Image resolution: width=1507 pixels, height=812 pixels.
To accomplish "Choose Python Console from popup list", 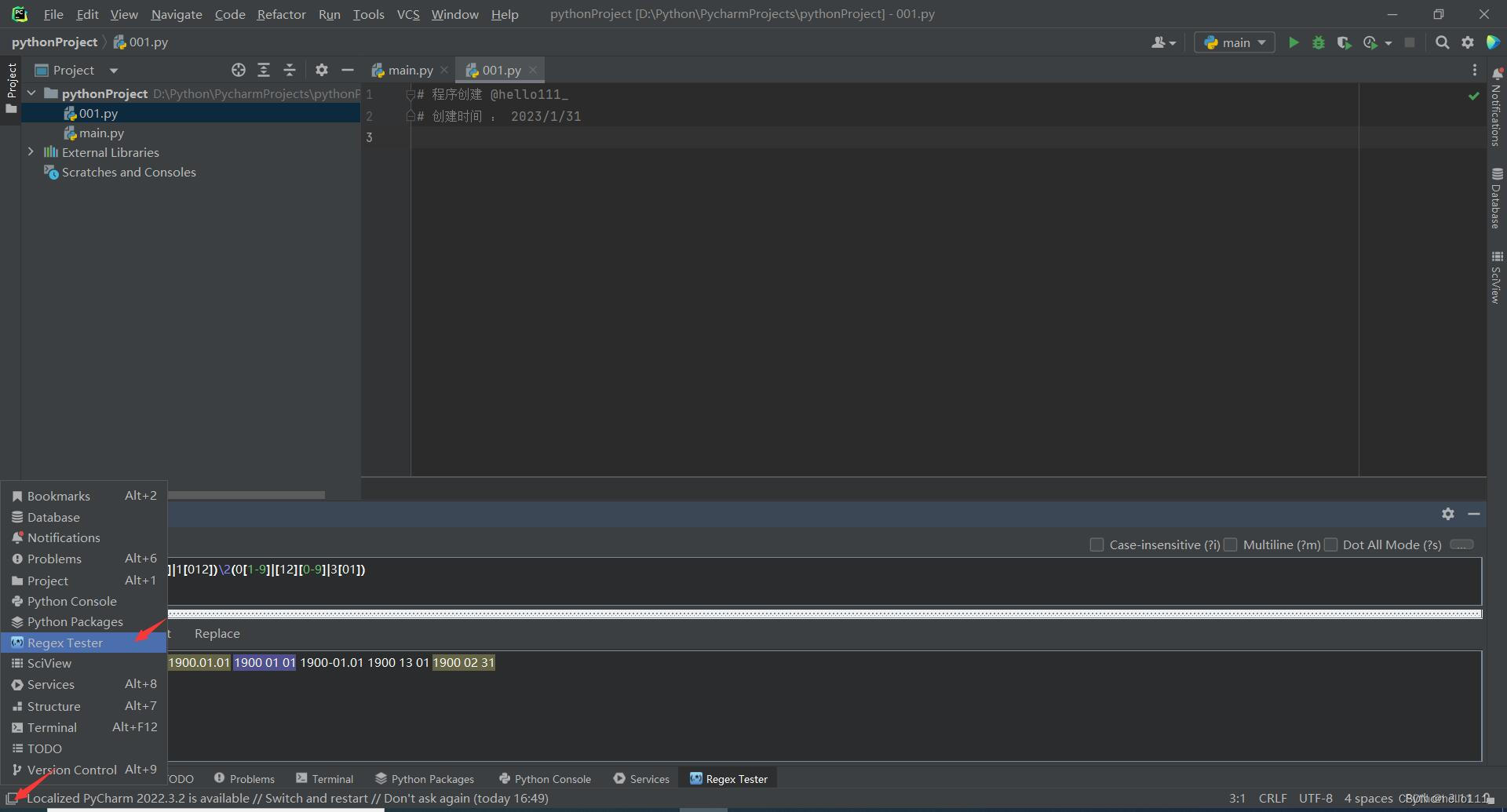I will [84, 601].
